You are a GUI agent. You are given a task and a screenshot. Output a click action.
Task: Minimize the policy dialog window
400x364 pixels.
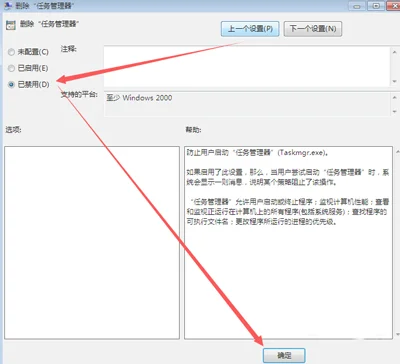pyautogui.click(x=357, y=6)
